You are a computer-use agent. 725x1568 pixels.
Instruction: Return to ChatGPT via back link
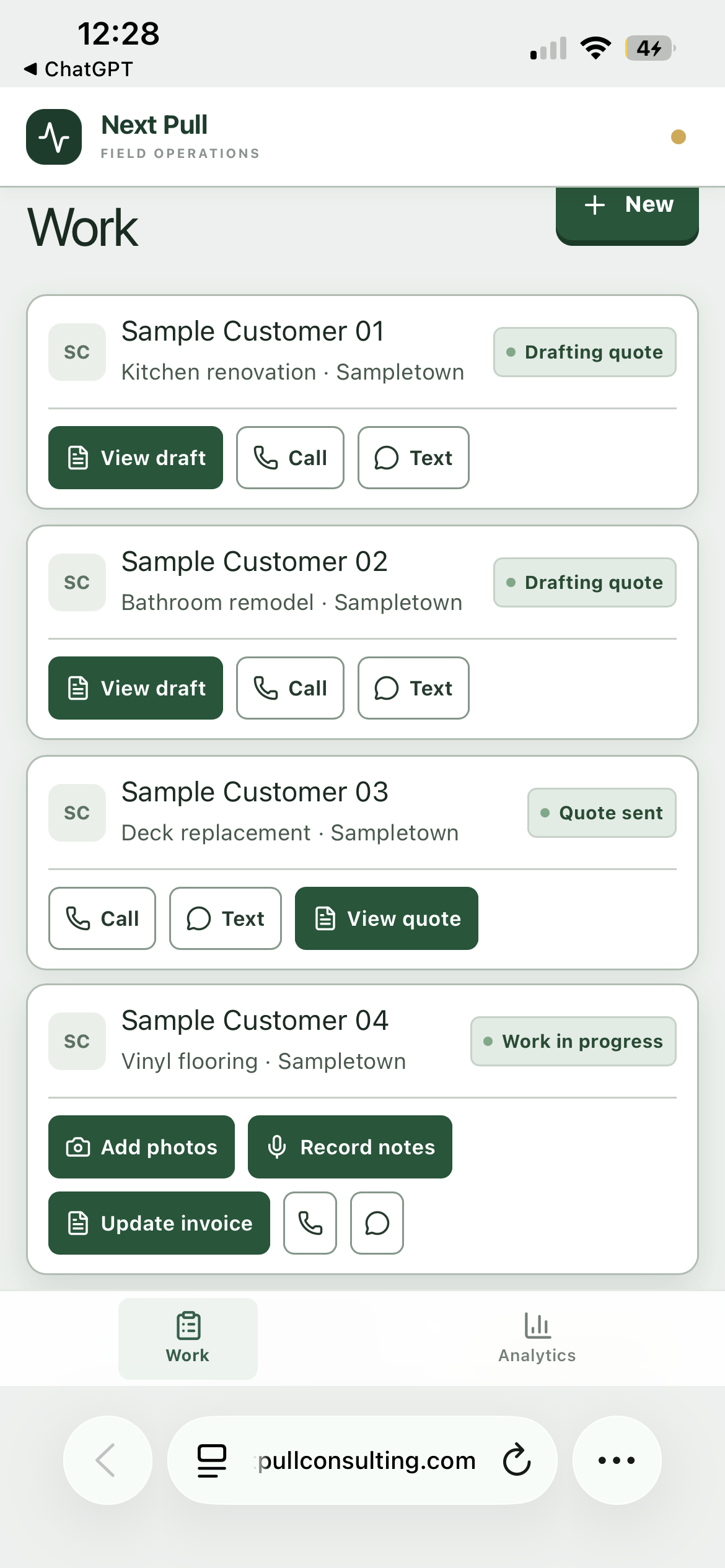(x=78, y=69)
